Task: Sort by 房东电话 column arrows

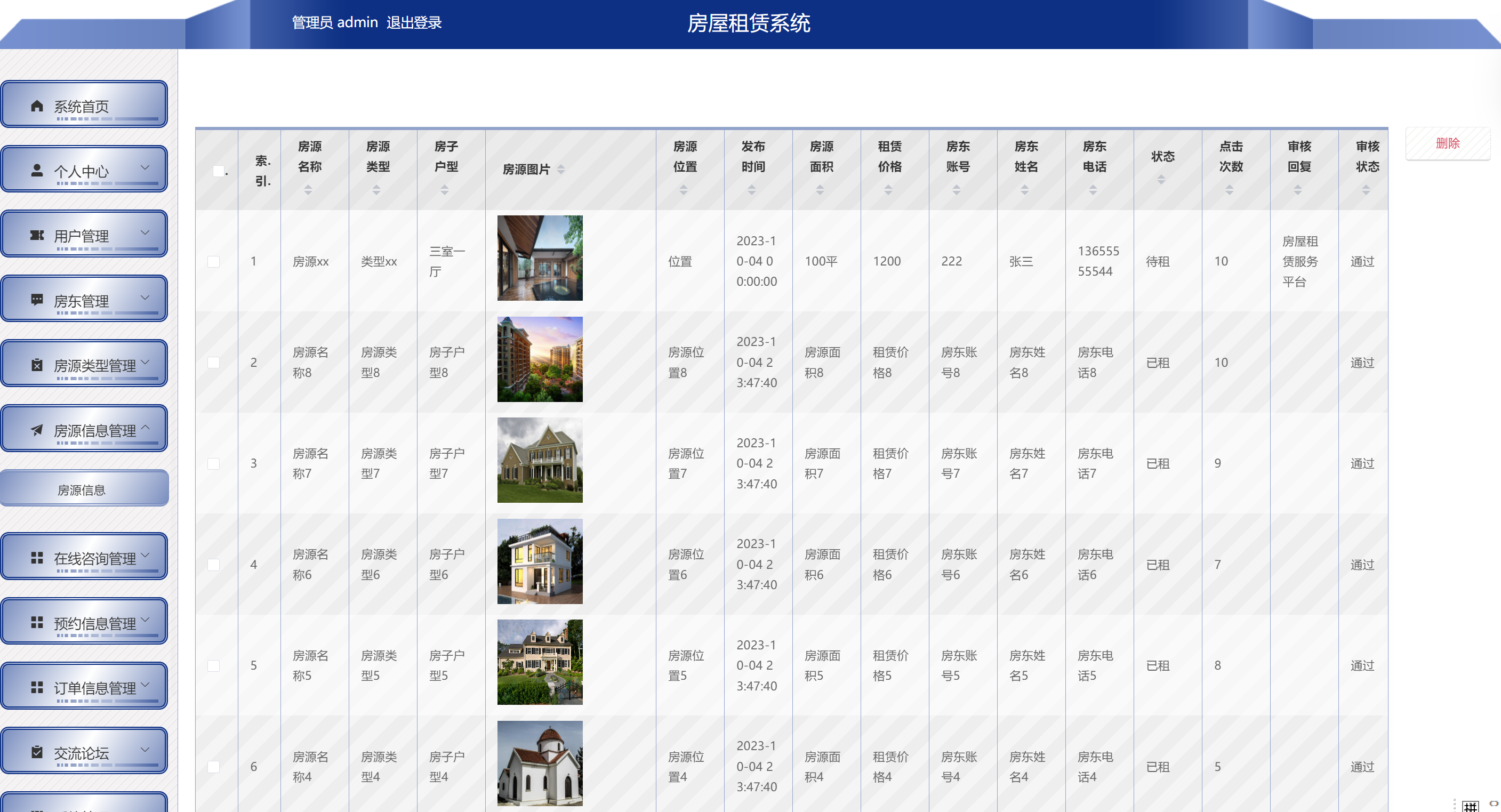Action: coord(1093,190)
